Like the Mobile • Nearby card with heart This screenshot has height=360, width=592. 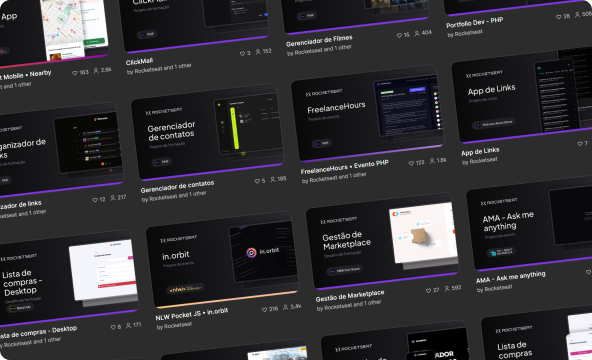(x=75, y=73)
